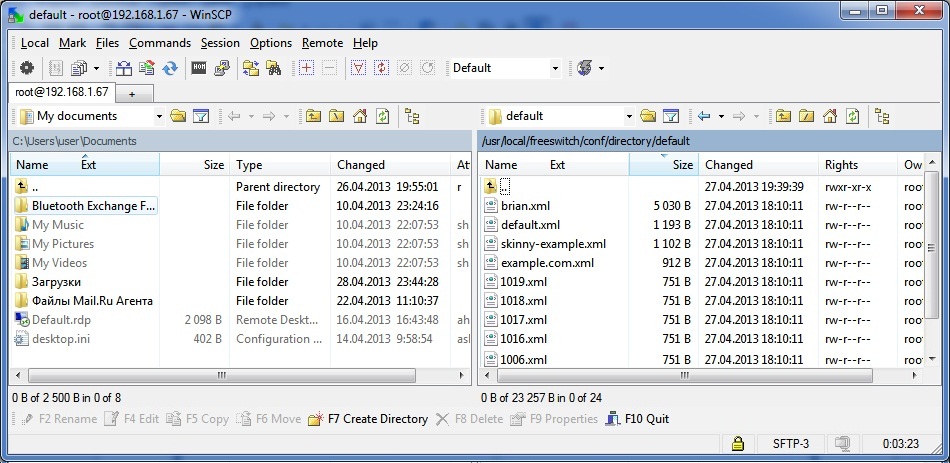Go back in remote panel

point(703,116)
